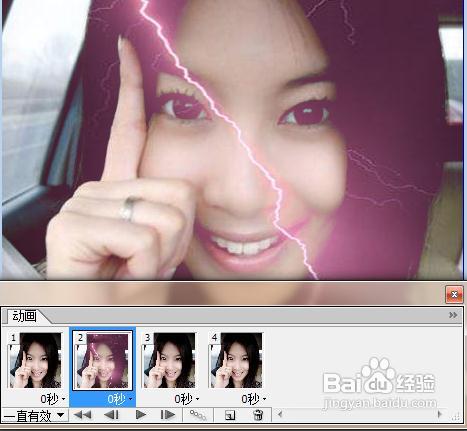Advance to next animation frame
467x431 pixels.
pos(168,415)
